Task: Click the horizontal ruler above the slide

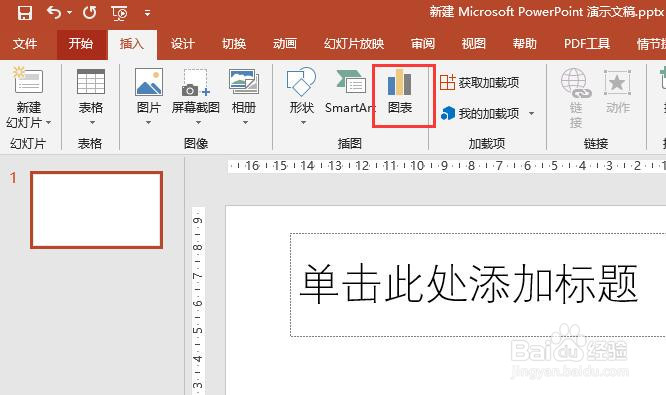Action: pos(447,166)
